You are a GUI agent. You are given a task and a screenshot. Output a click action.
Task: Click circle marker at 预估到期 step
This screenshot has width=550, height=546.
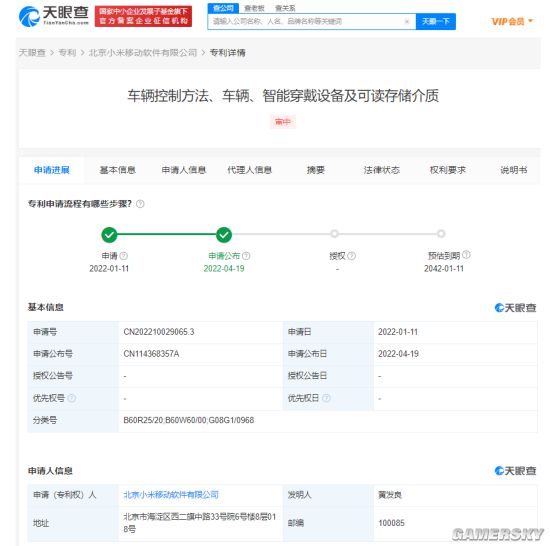(441, 234)
